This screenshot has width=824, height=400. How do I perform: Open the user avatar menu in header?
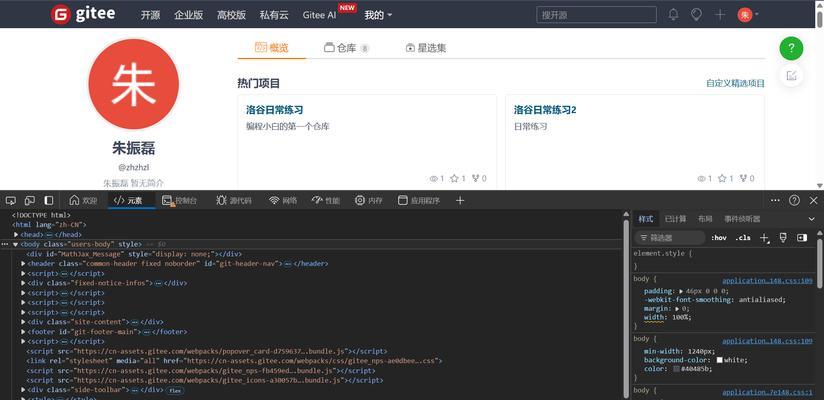coord(748,15)
